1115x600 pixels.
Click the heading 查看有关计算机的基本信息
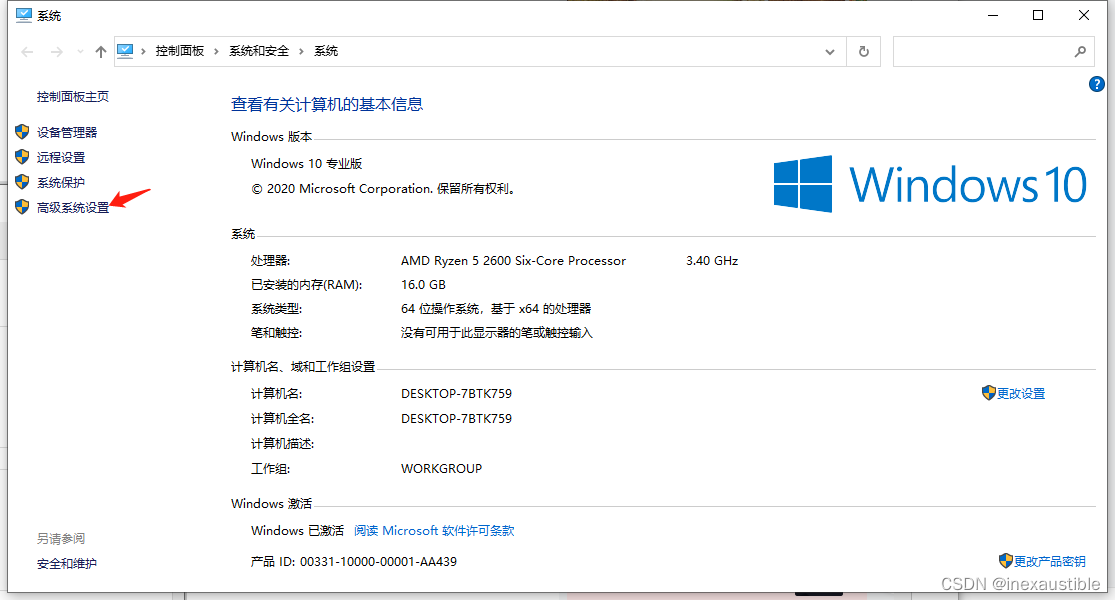[326, 105]
